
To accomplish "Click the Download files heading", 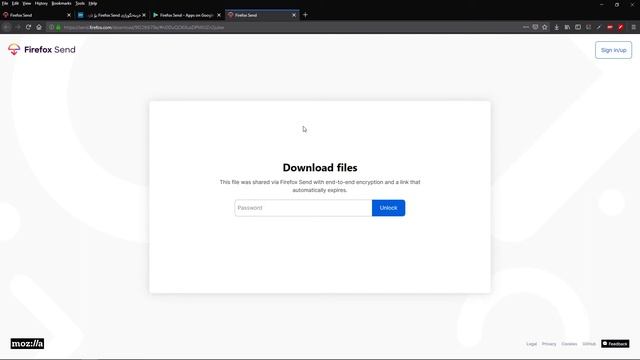I will [320, 168].
